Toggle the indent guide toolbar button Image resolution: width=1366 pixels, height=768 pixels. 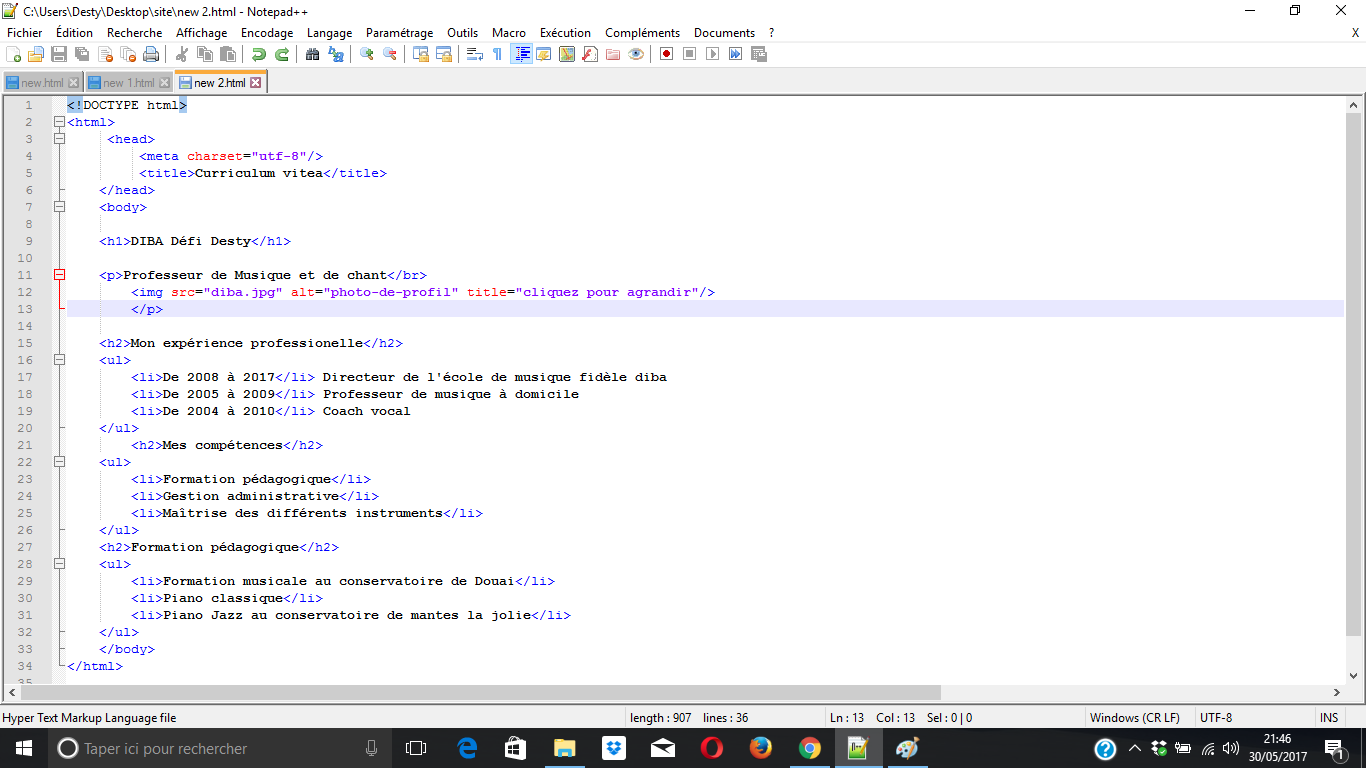point(521,54)
